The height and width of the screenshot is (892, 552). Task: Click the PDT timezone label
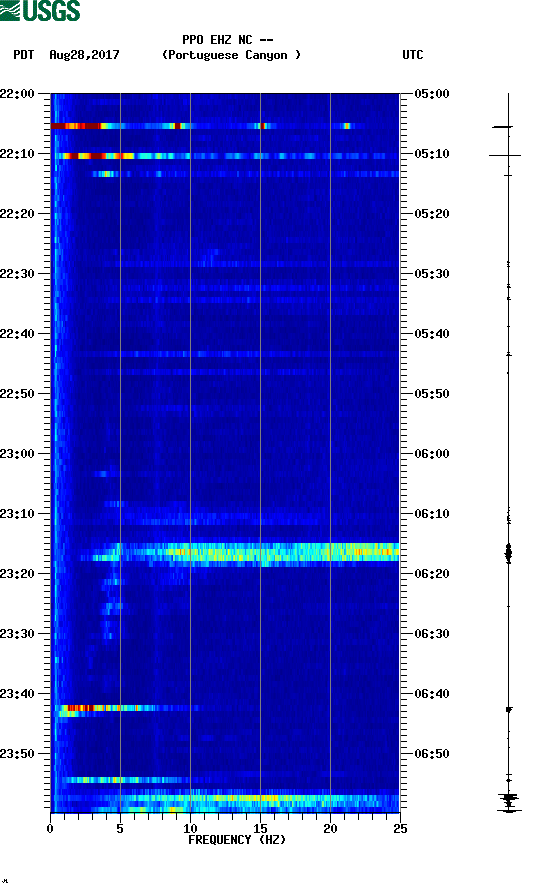[x=23, y=55]
